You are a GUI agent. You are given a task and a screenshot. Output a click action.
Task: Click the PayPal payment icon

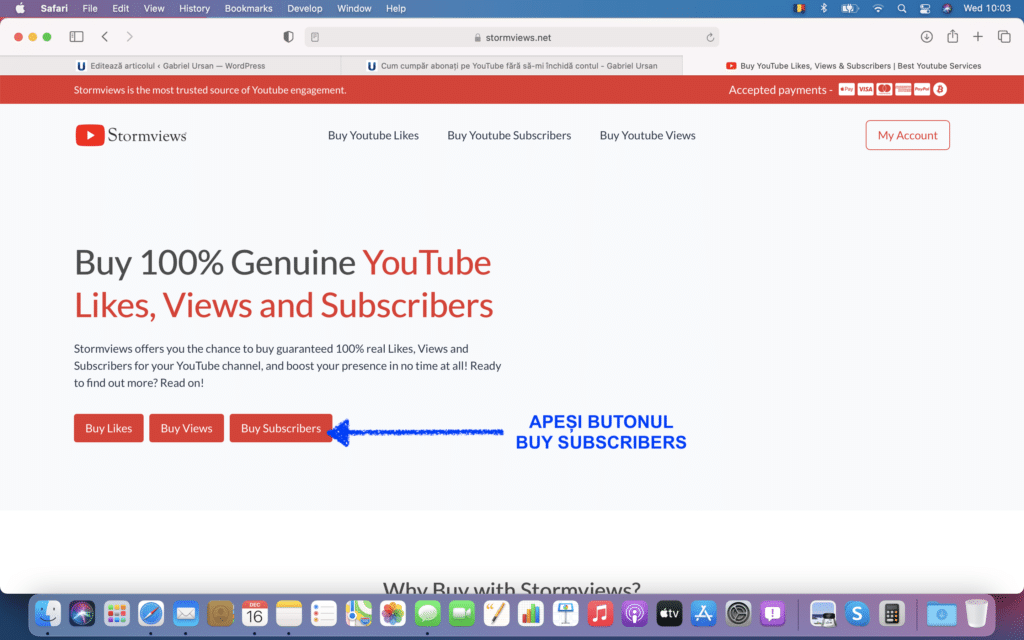921,89
